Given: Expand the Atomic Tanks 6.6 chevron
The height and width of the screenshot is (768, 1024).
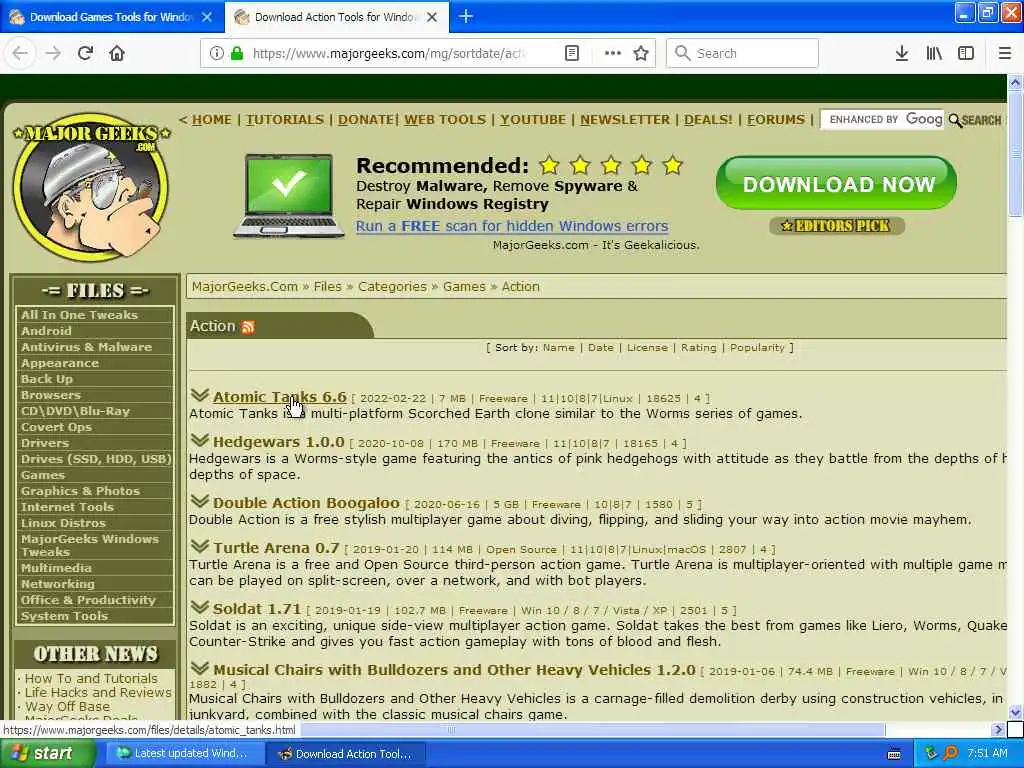Looking at the screenshot, I should coord(200,396).
